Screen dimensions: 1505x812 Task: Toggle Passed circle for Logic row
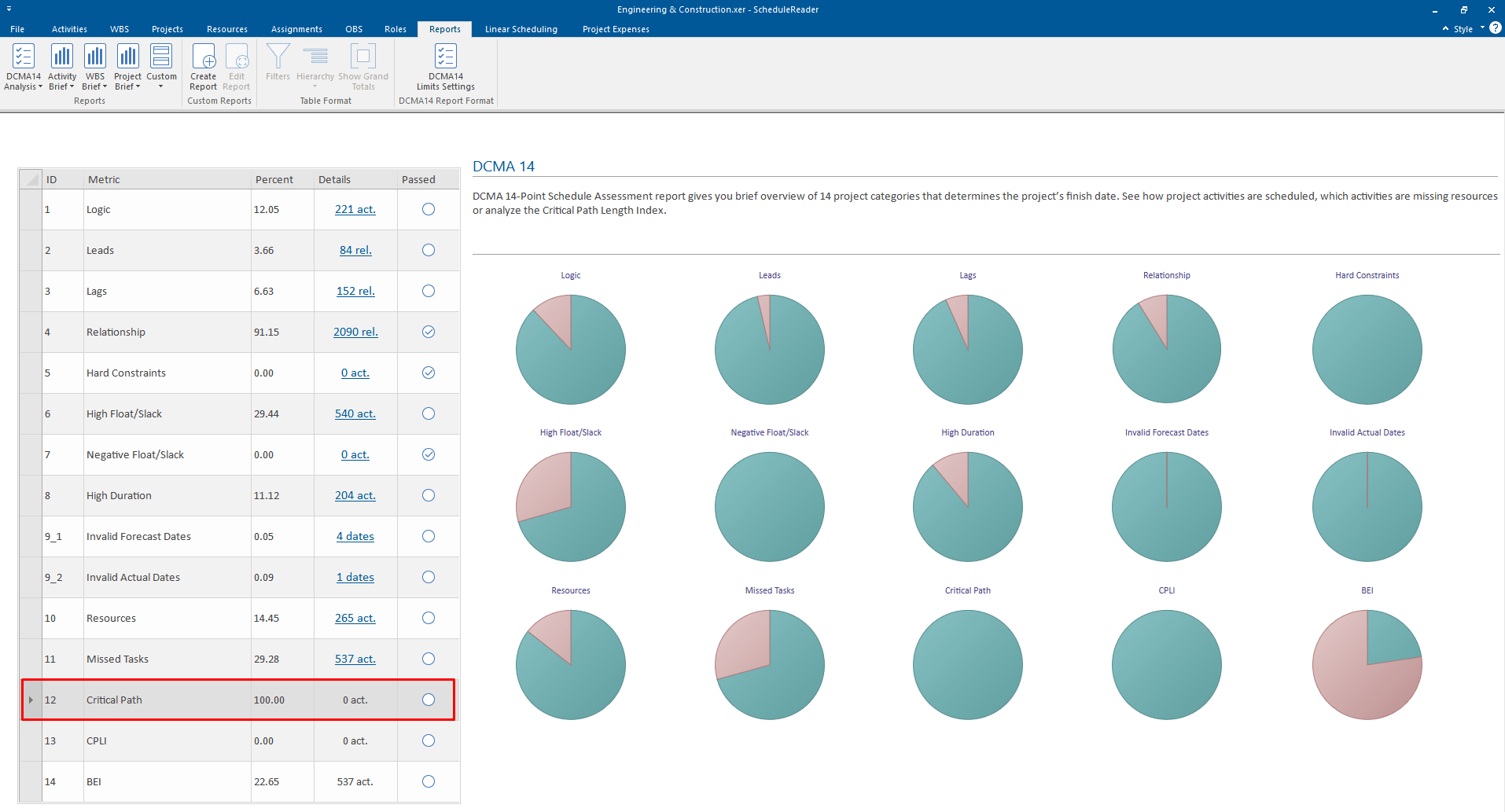click(429, 209)
